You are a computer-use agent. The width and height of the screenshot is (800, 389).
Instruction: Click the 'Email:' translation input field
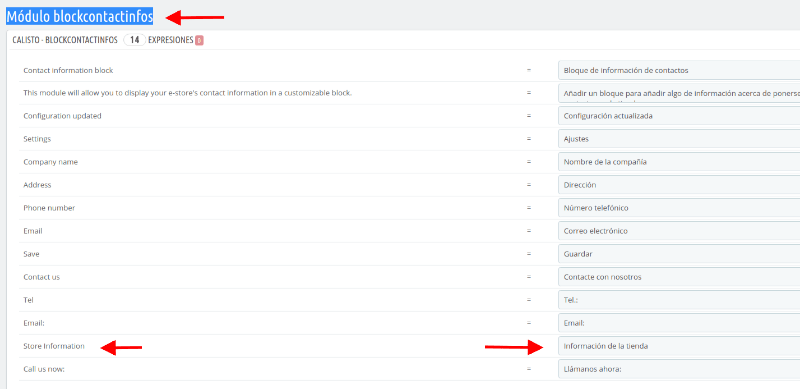click(x=679, y=323)
